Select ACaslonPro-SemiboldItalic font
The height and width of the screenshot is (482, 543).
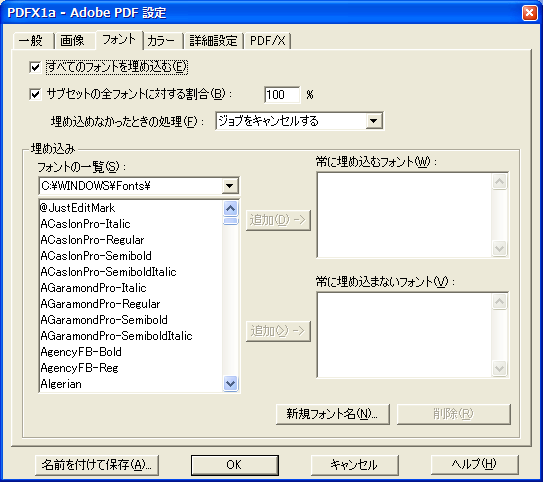[131, 272]
